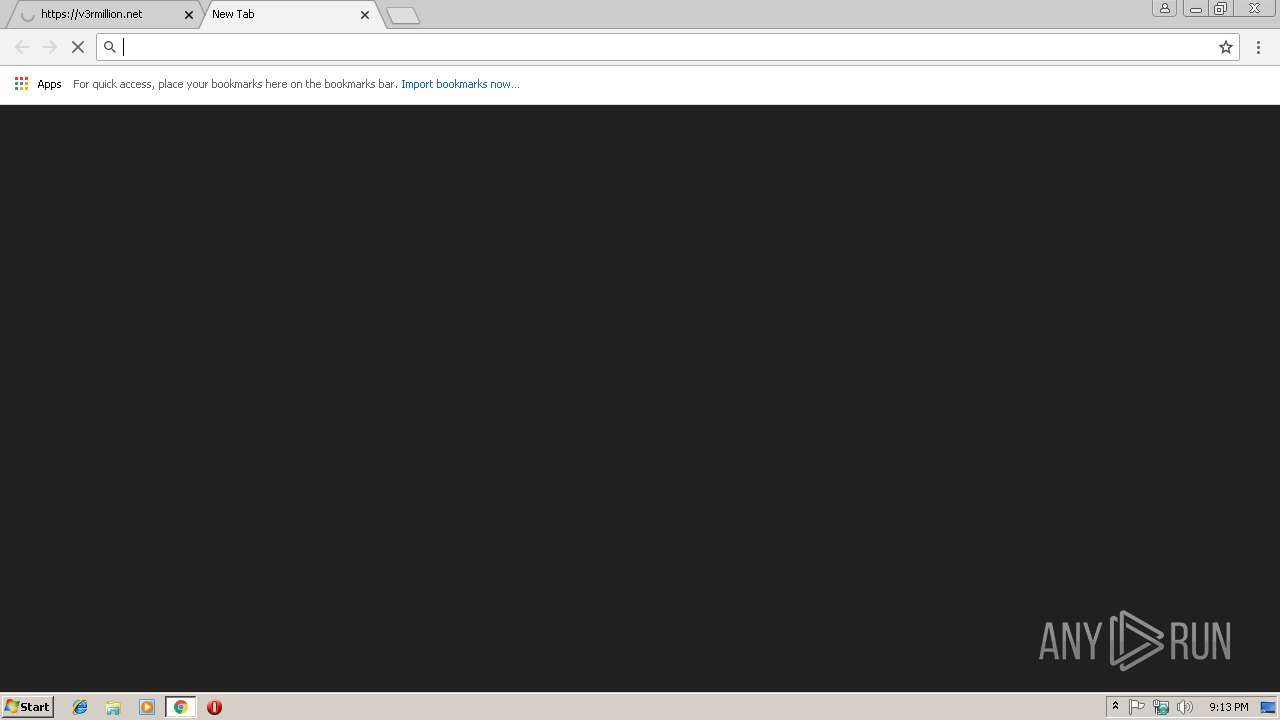
Task: Close the New Tab tab
Action: click(365, 15)
